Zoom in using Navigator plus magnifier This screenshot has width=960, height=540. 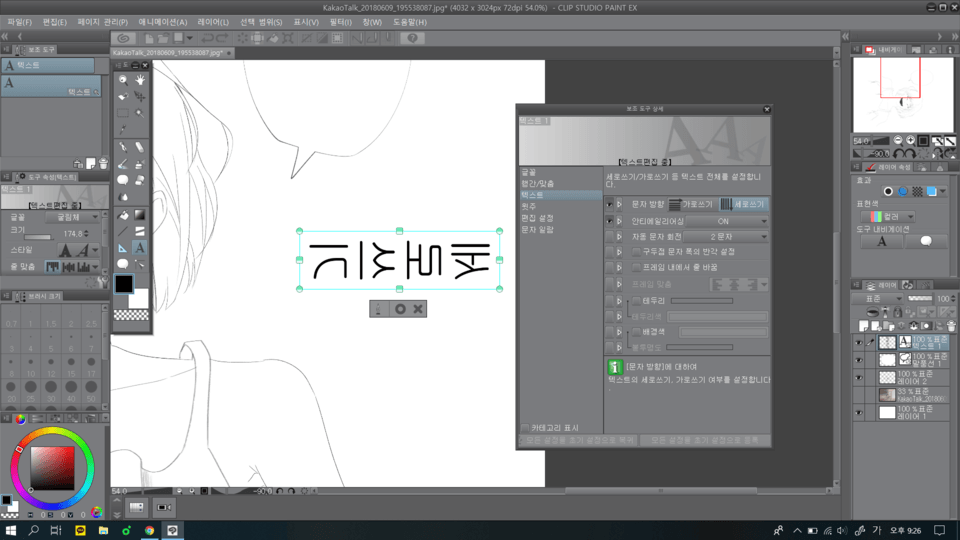tap(910, 141)
